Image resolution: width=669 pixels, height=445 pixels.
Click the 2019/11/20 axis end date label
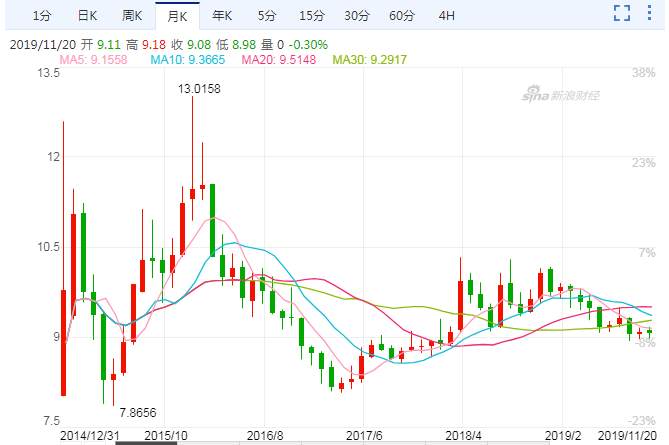pos(627,436)
